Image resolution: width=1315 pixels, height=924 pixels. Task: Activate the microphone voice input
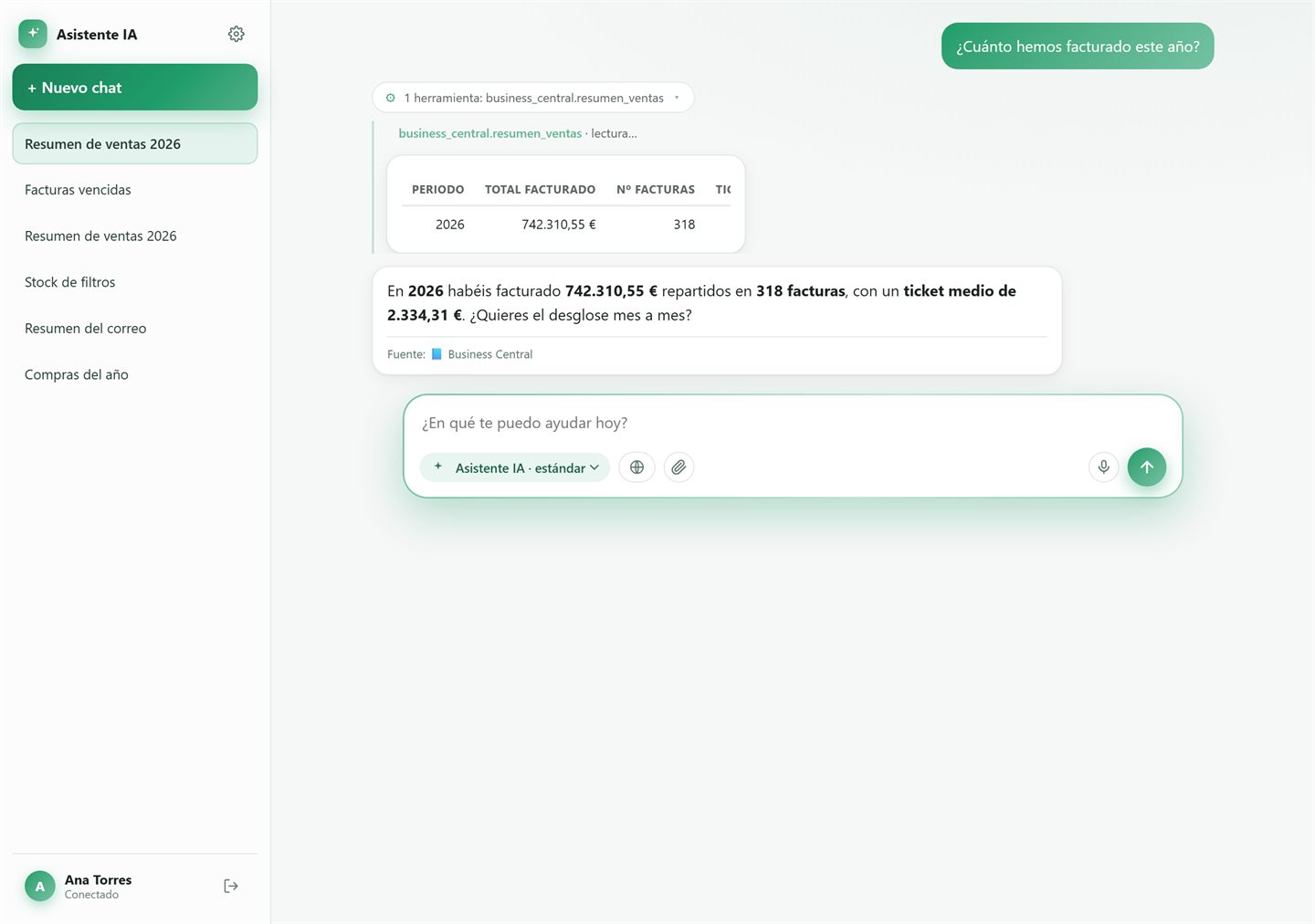pos(1103,467)
